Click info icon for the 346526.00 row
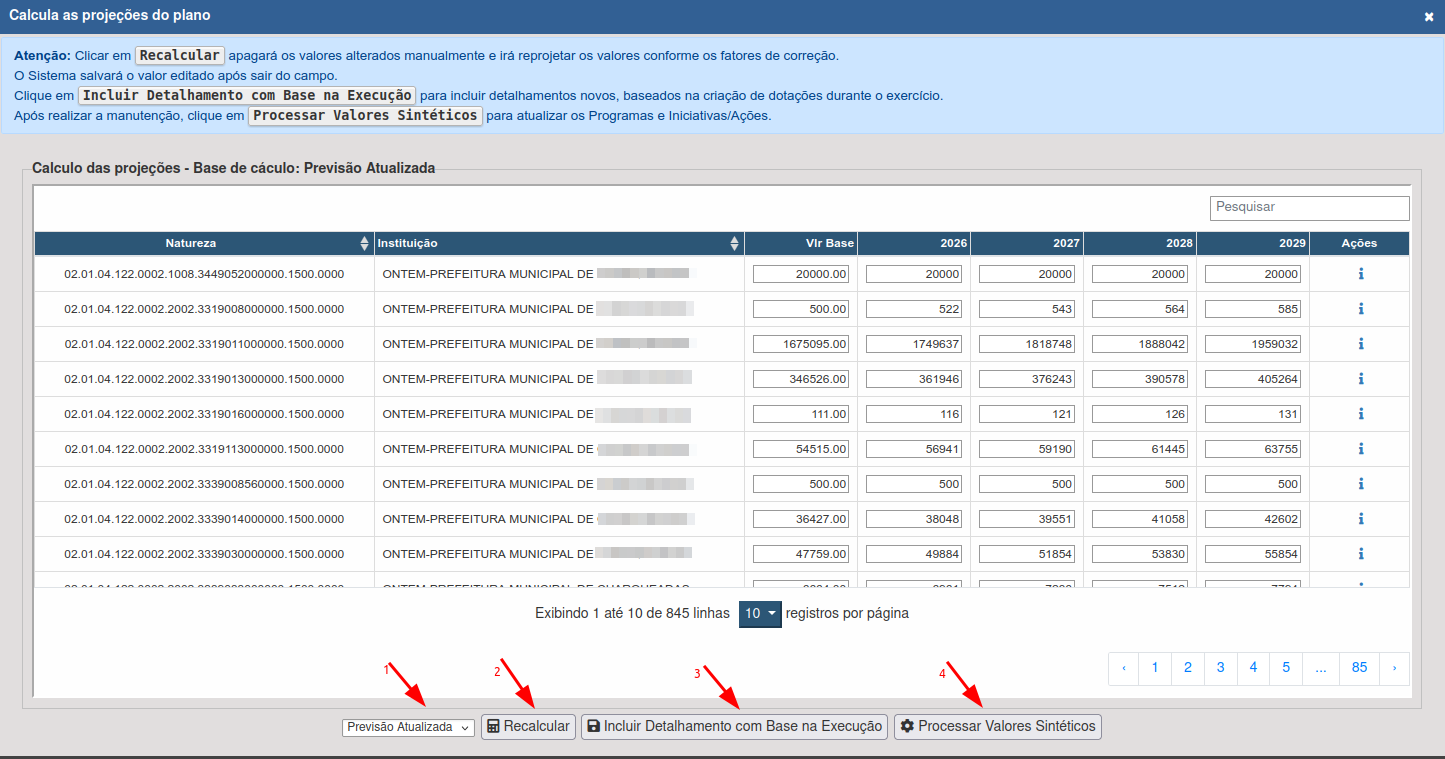 click(x=1360, y=379)
